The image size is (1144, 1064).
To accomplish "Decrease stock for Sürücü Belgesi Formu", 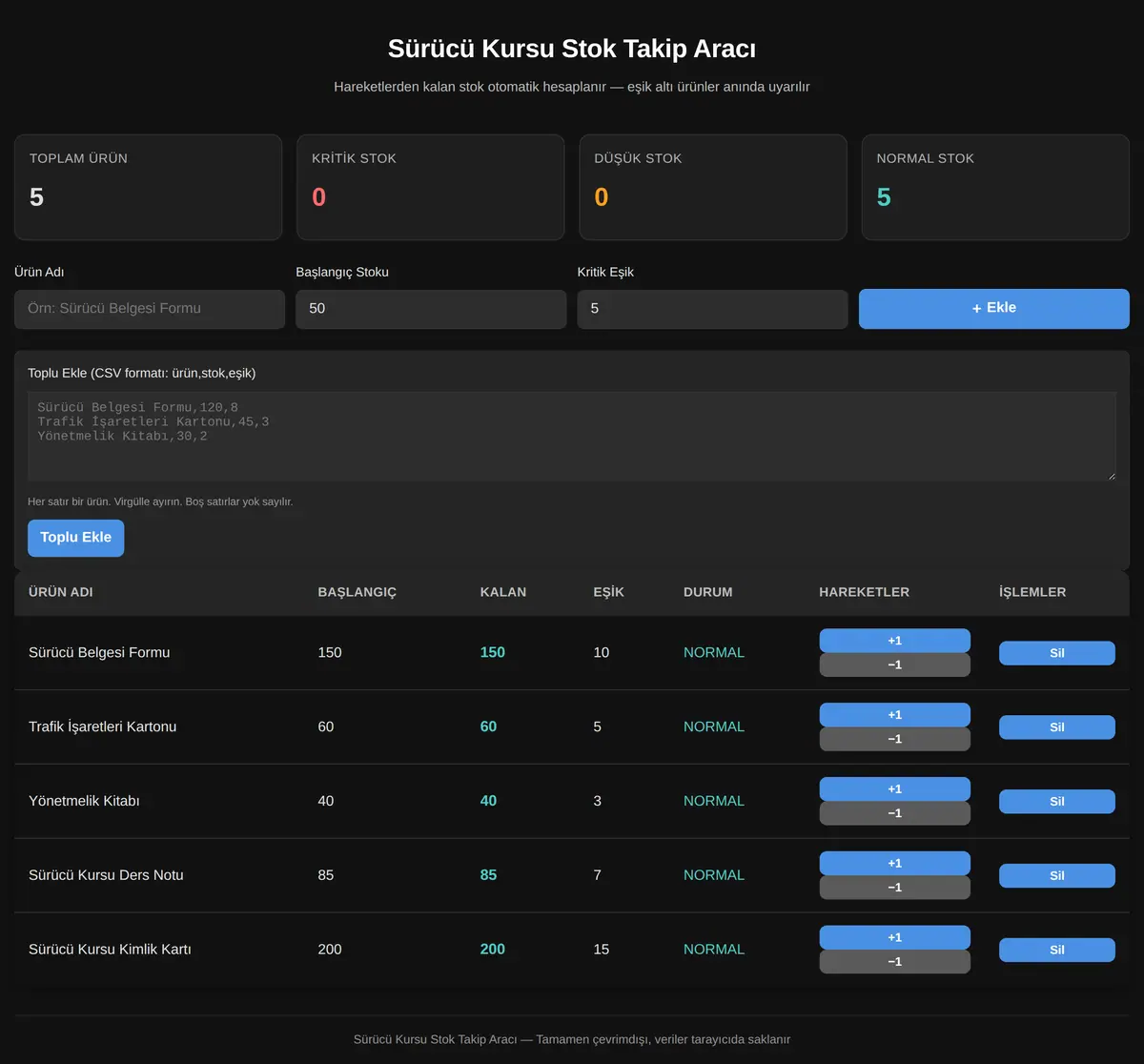I will click(x=894, y=665).
